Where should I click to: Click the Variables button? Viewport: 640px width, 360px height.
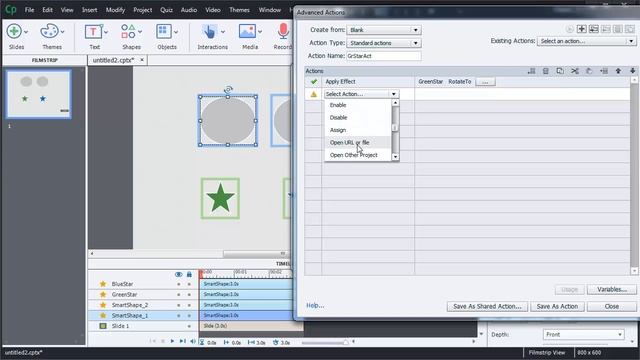611,289
